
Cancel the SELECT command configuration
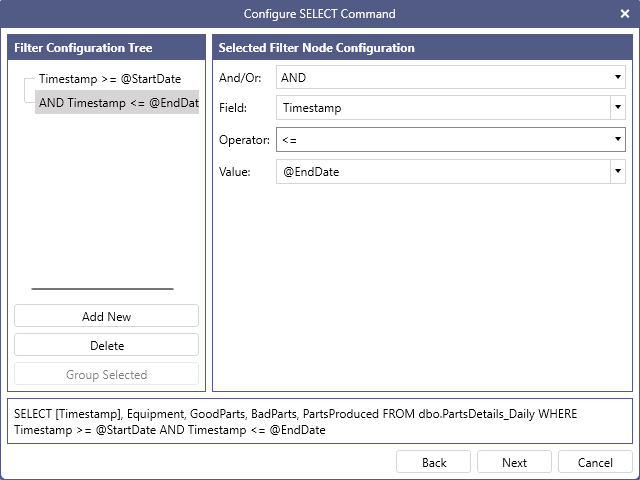coord(595,462)
